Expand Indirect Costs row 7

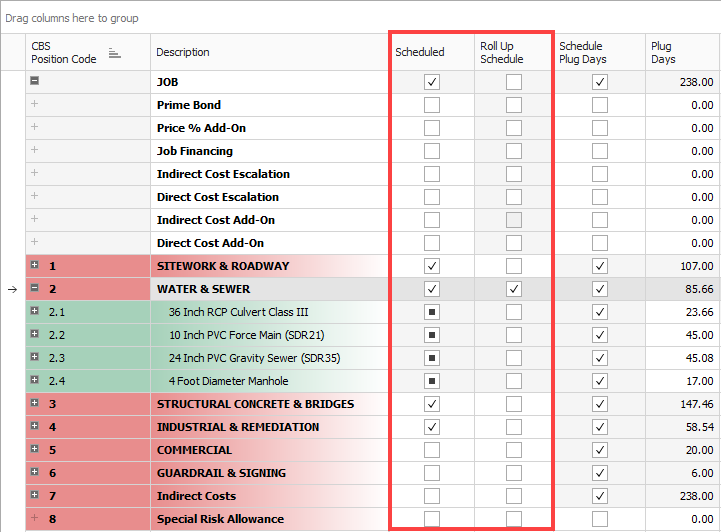tap(35, 496)
